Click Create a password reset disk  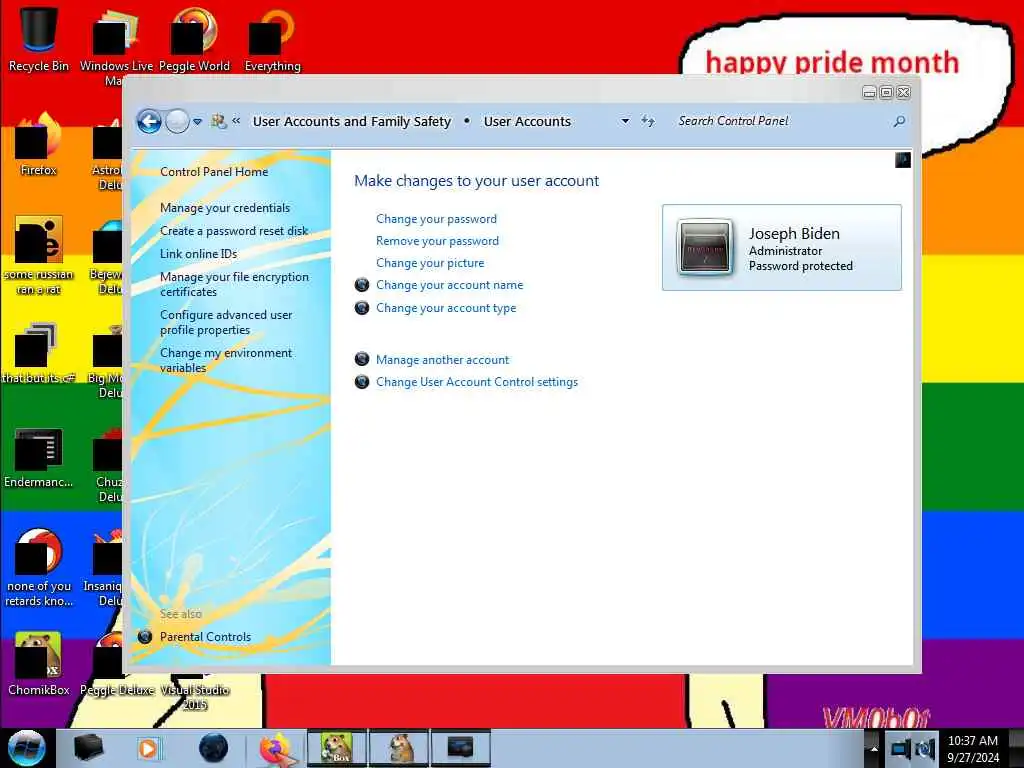tap(234, 231)
